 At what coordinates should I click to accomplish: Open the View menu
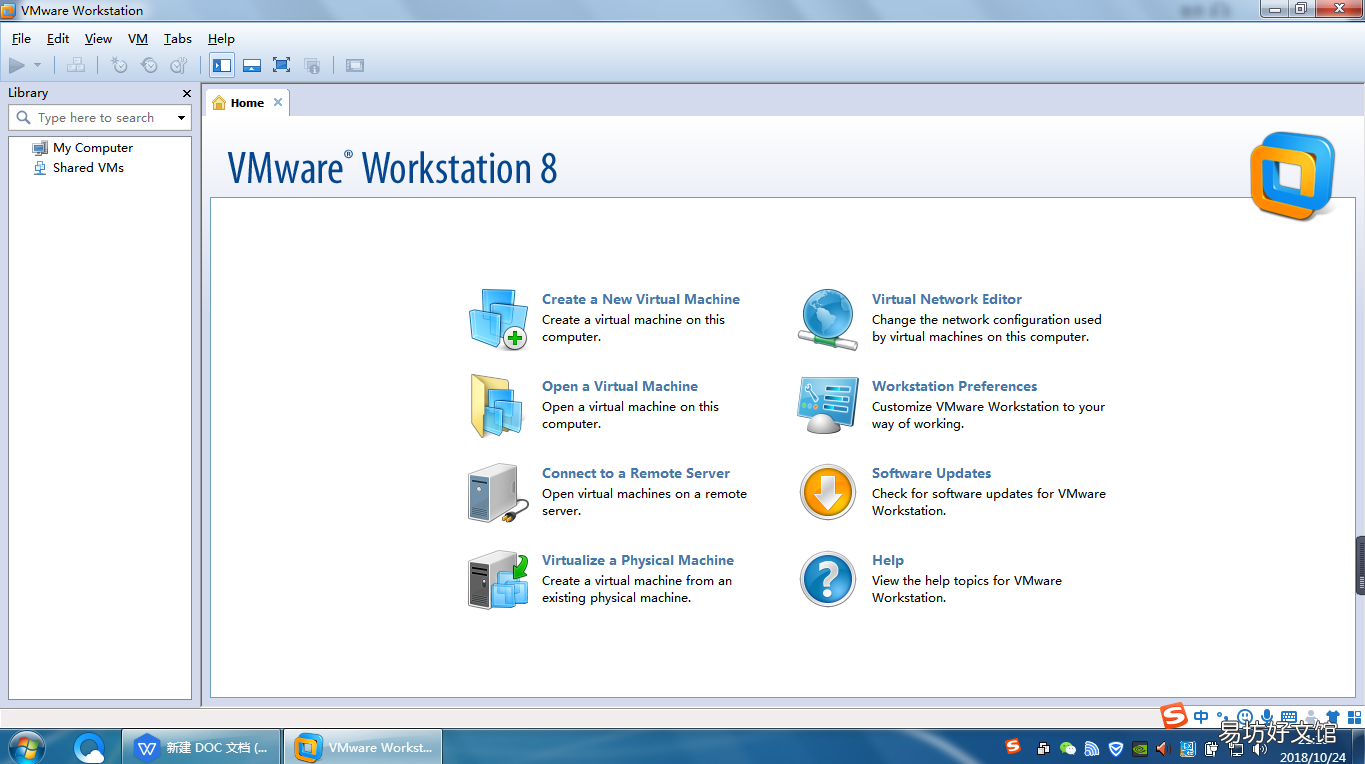pyautogui.click(x=98, y=39)
